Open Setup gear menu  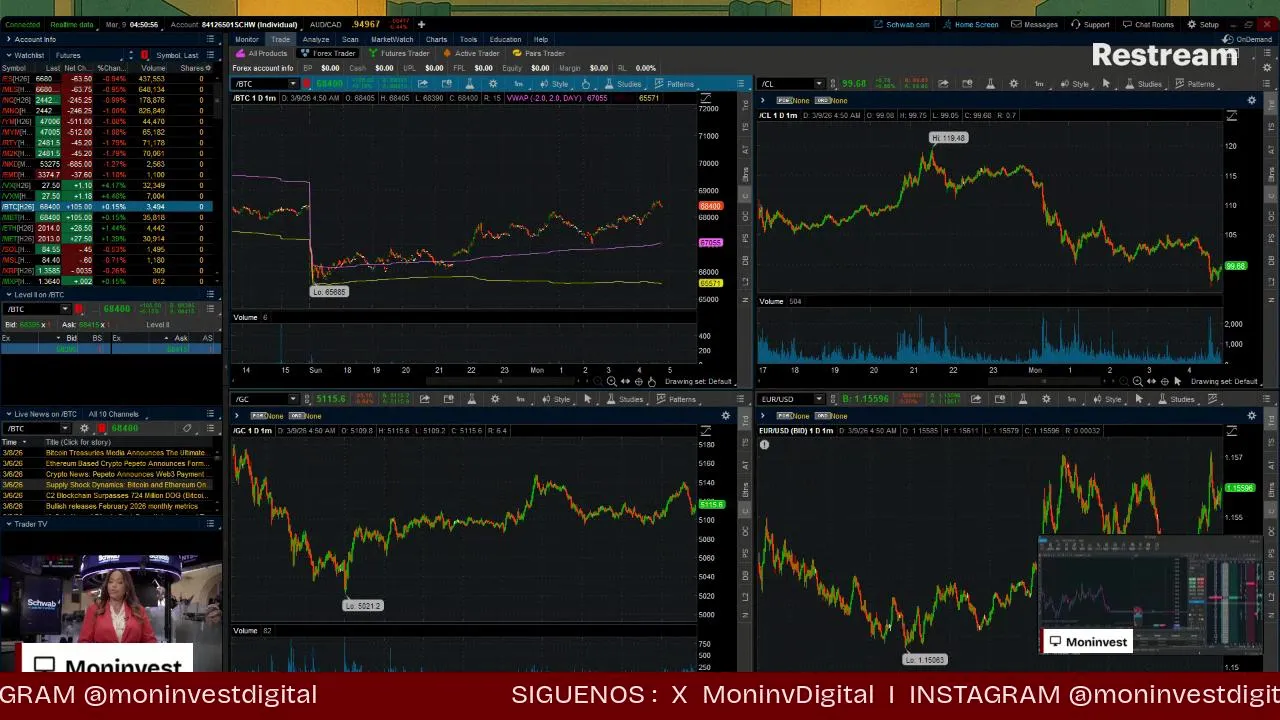(x=1203, y=24)
